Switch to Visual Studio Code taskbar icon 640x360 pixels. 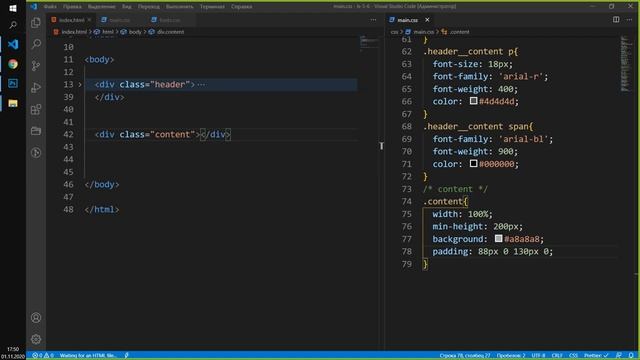click(x=13, y=44)
